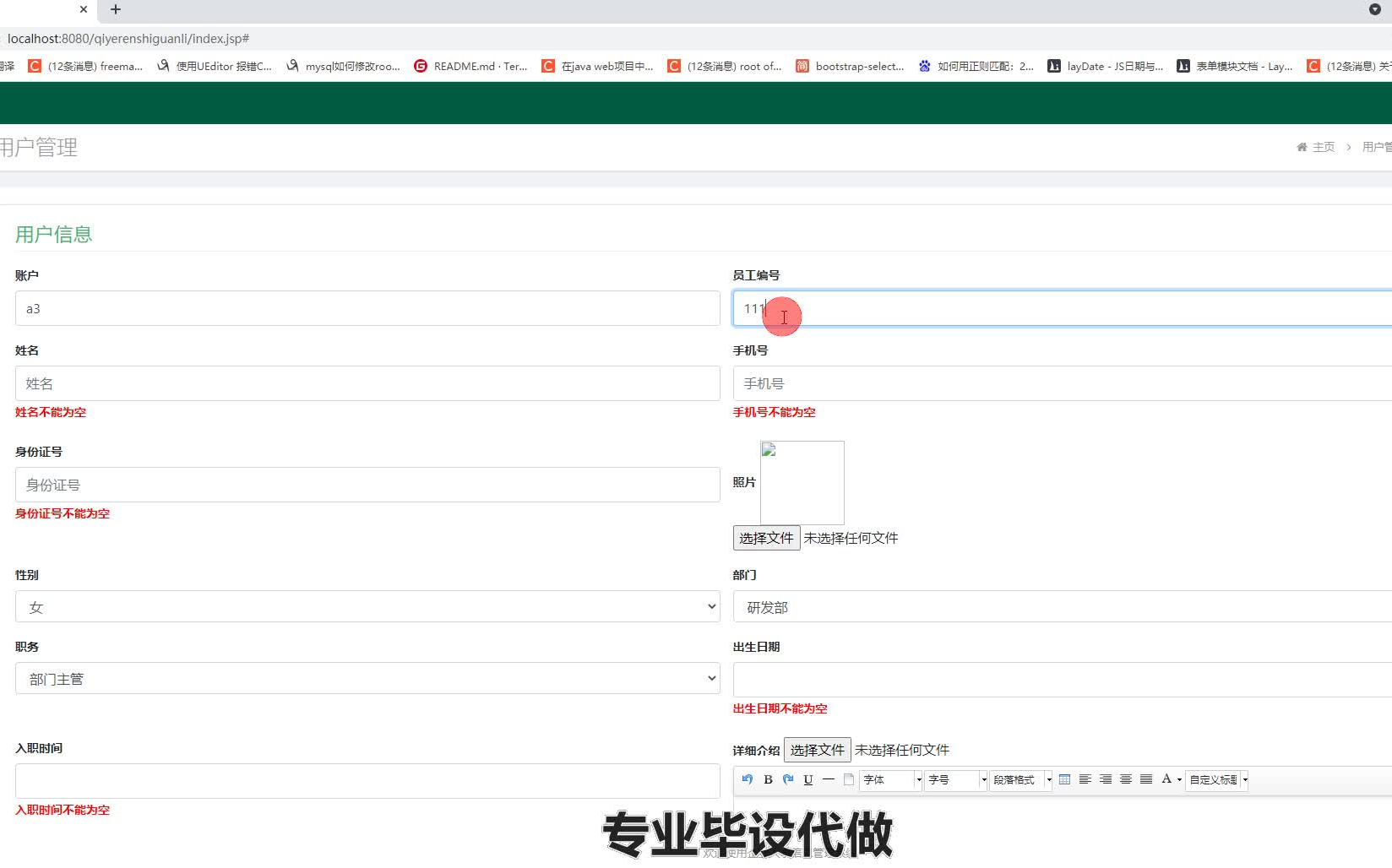Screen dimensions: 1392x868
Task: Click the browser address bar URL
Action: pyautogui.click(x=128, y=38)
